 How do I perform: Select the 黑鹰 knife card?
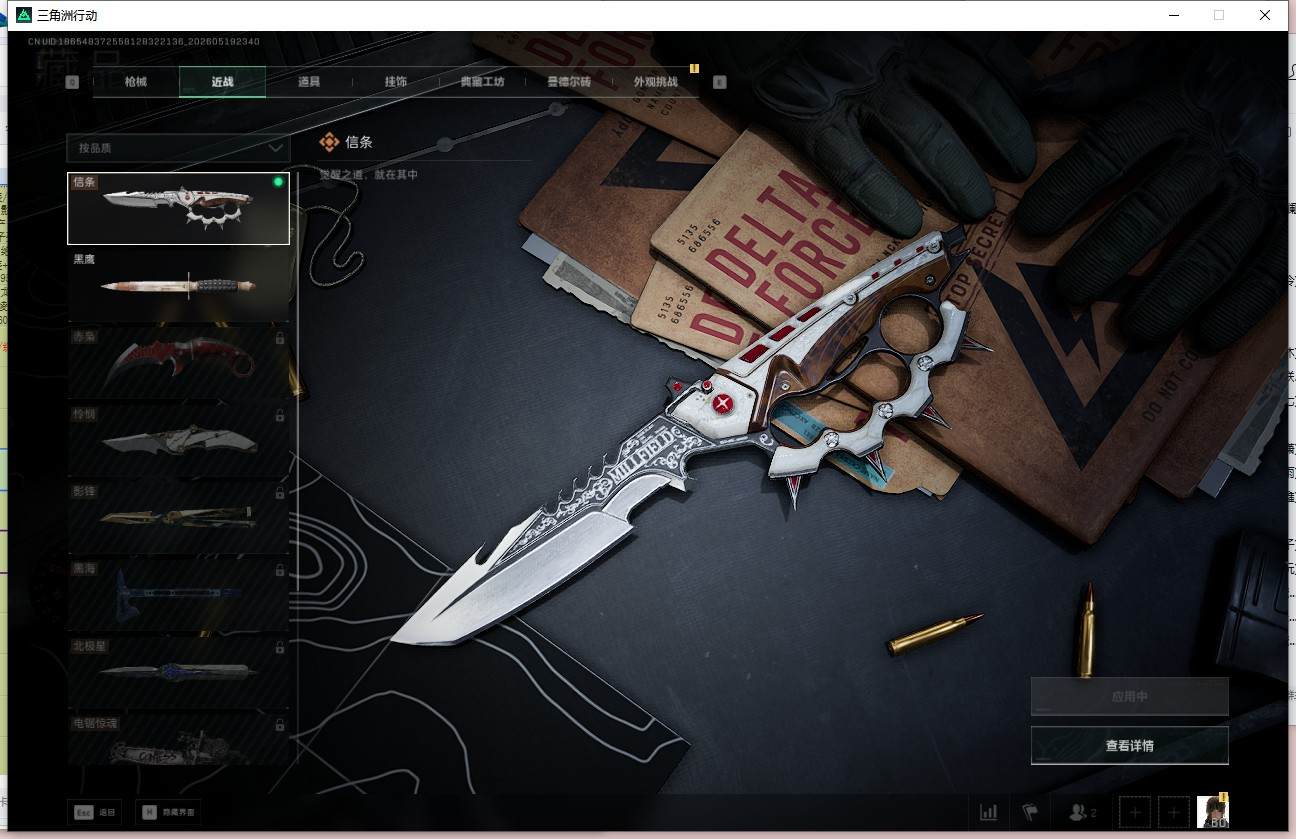(x=178, y=284)
